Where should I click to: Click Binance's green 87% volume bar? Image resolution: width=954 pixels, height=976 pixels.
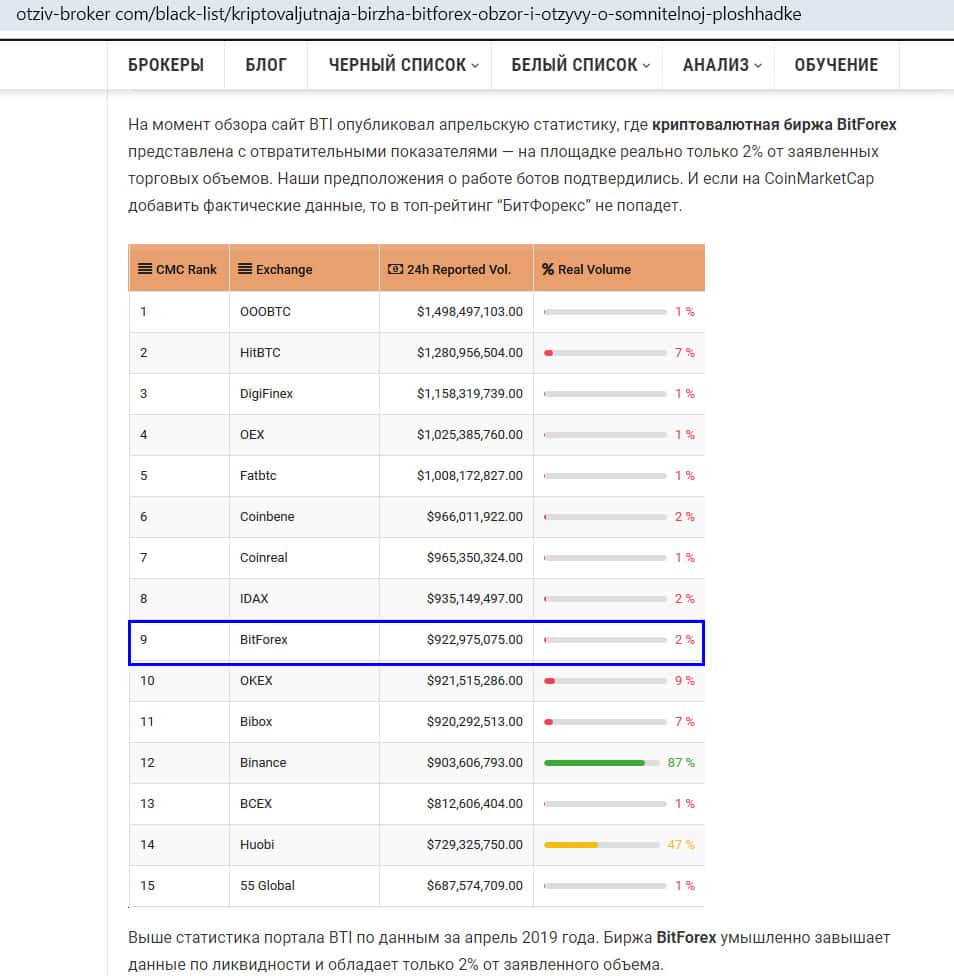tap(594, 763)
